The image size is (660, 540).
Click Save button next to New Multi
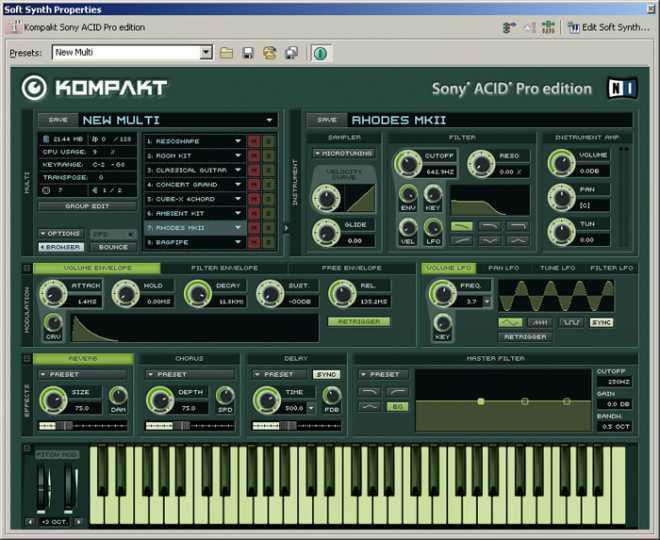[58, 120]
